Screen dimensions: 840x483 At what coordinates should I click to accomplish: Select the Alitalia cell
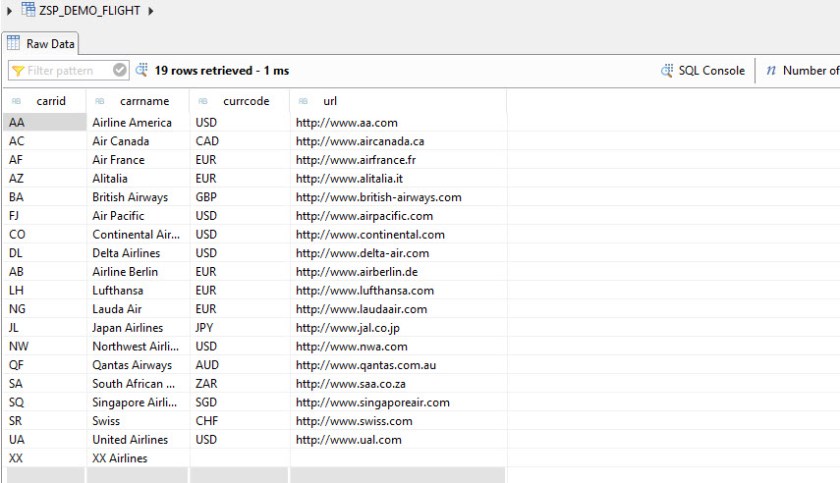pos(138,178)
